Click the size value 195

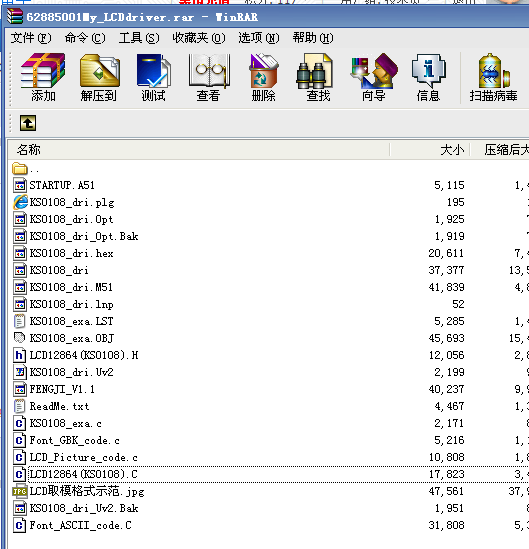point(455,202)
